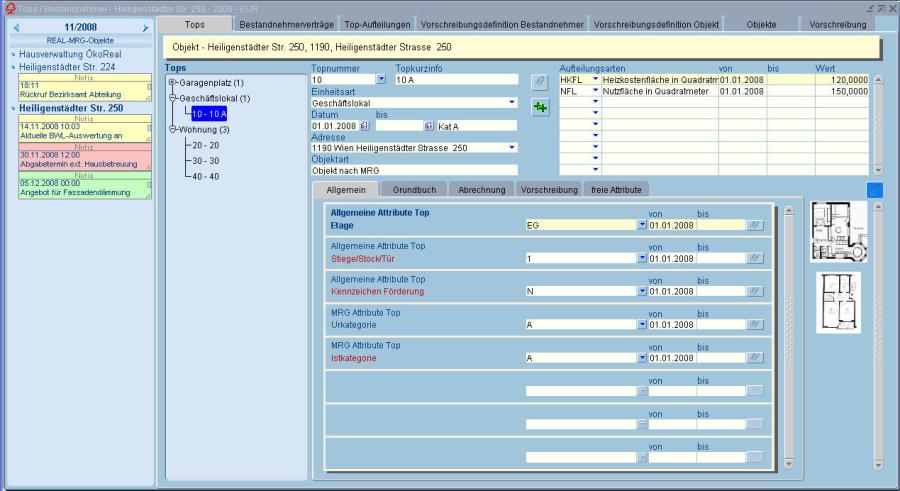900x491 pixels.
Task: Click the Wert cell 150,0000
Action: [x=842, y=91]
